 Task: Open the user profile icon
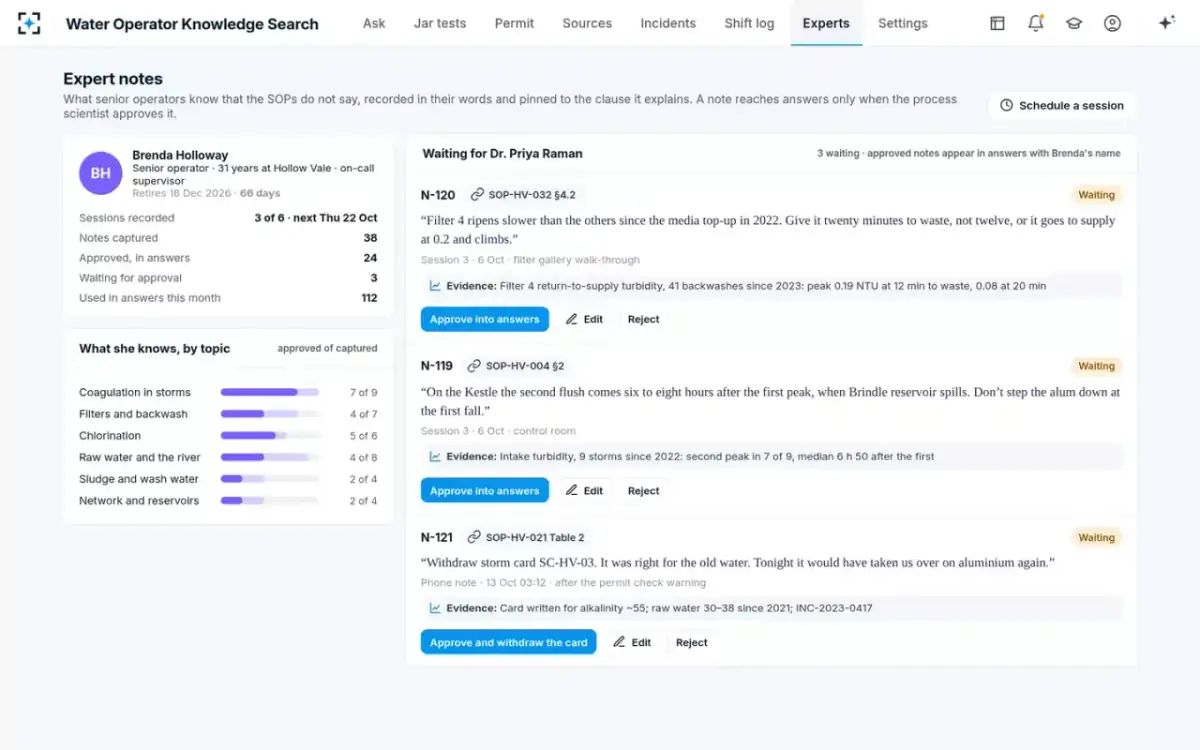tap(1112, 23)
